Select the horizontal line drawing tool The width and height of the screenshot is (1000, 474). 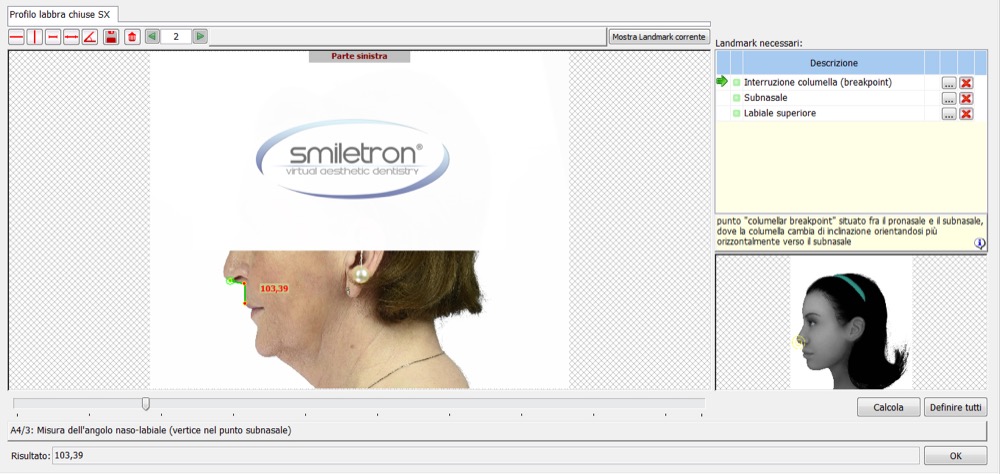pos(16,37)
